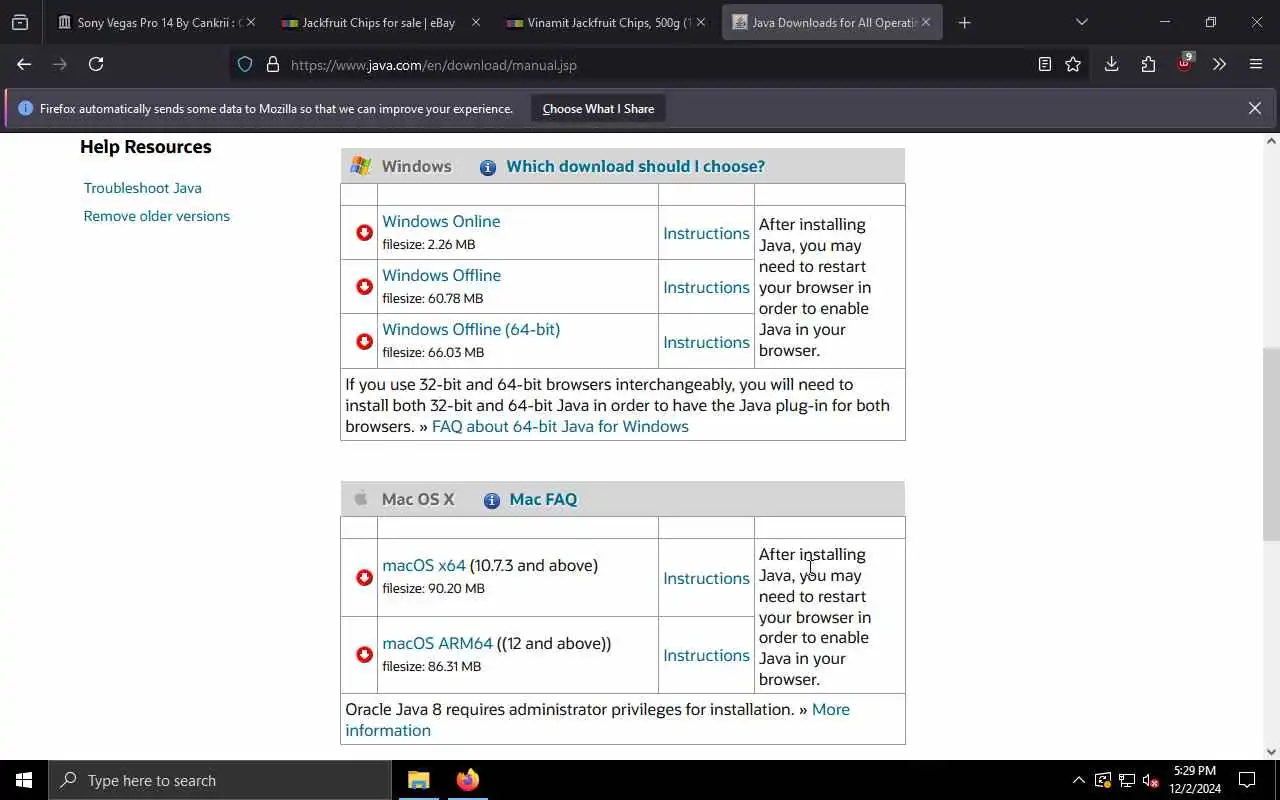This screenshot has height=800, width=1280.
Task: Bookmark this page with the star icon
Action: 1073,64
